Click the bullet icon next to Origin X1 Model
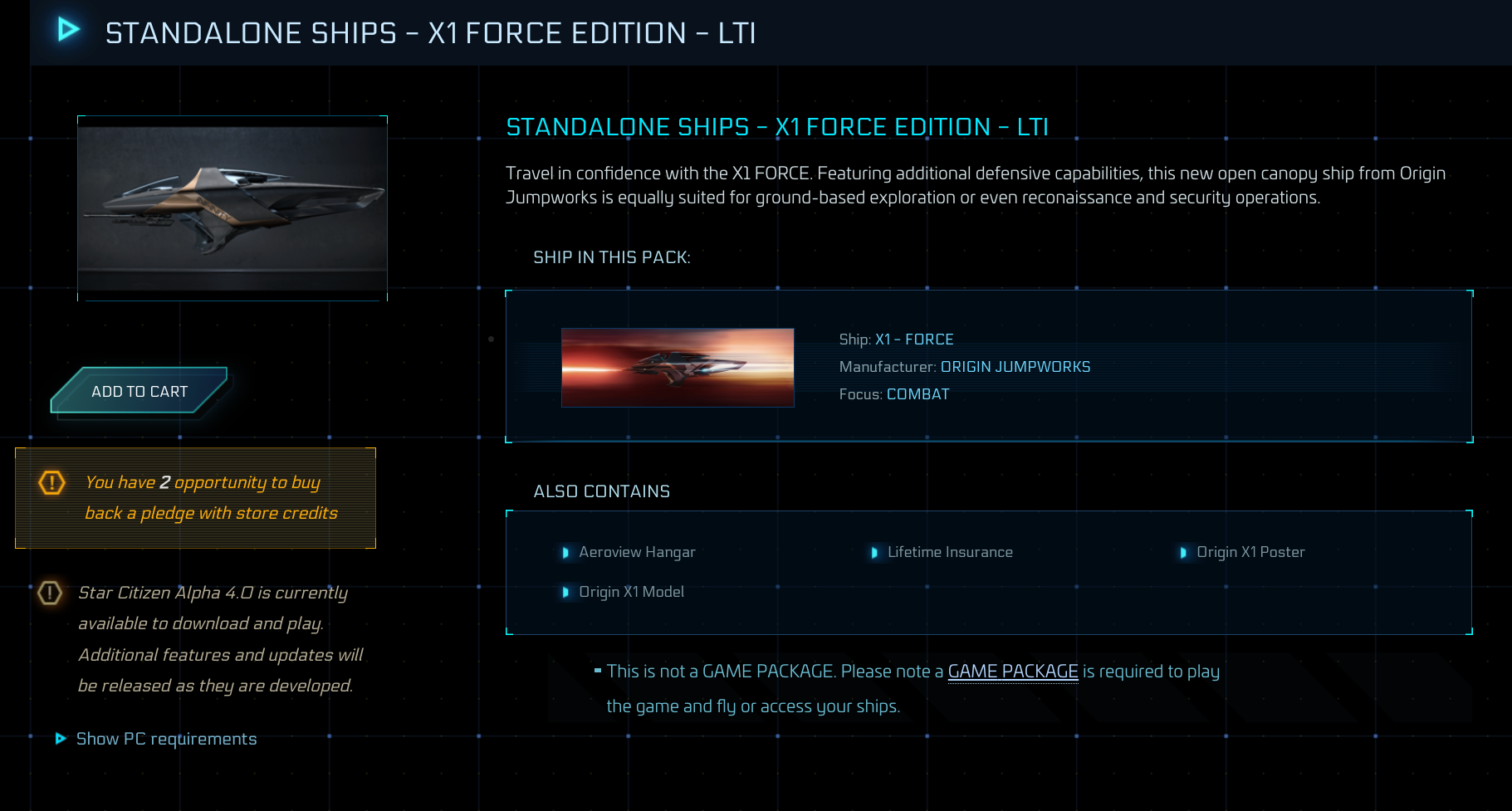Viewport: 1512px width, 811px height. pos(565,593)
